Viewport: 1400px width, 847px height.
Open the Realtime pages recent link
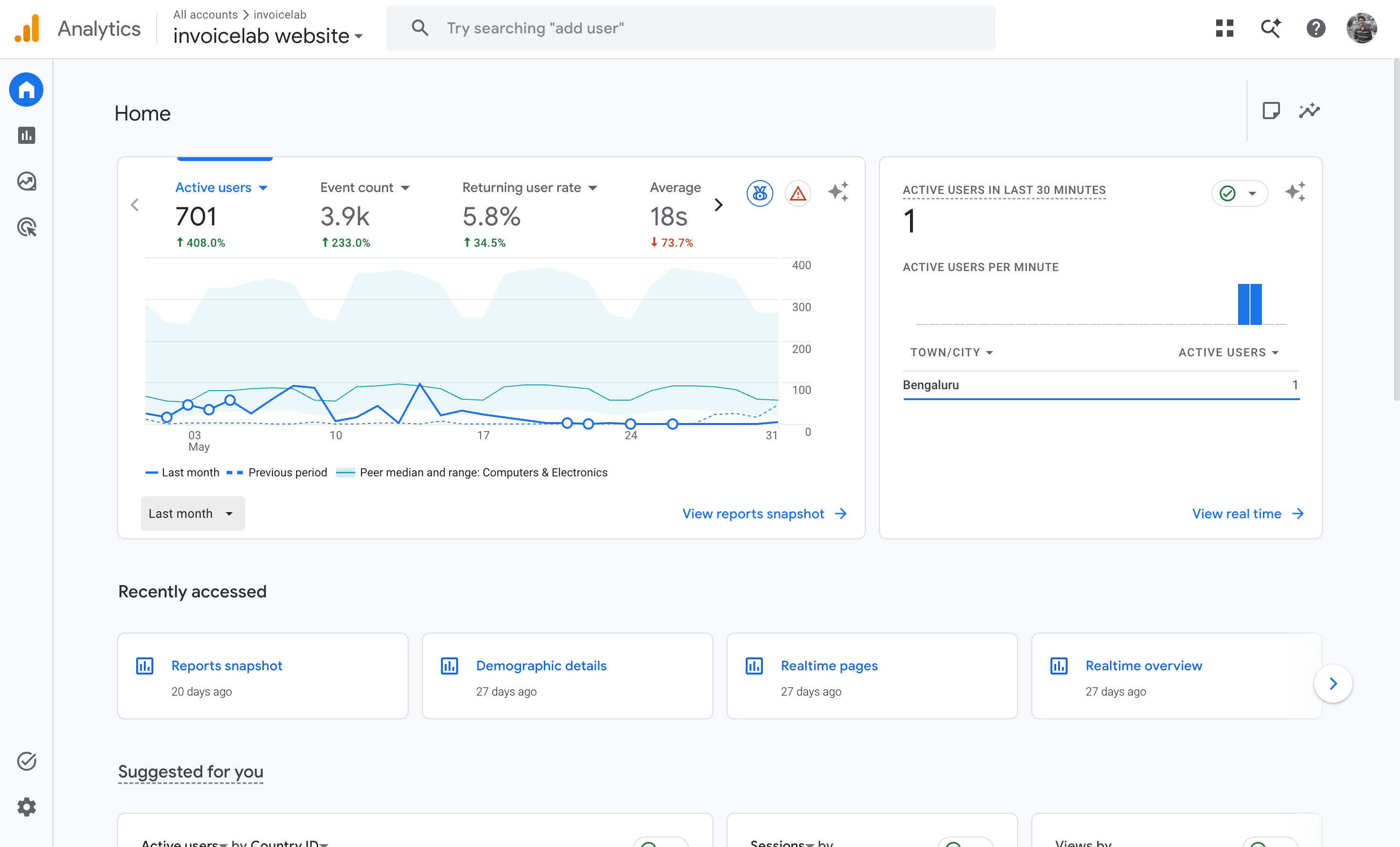click(829, 665)
